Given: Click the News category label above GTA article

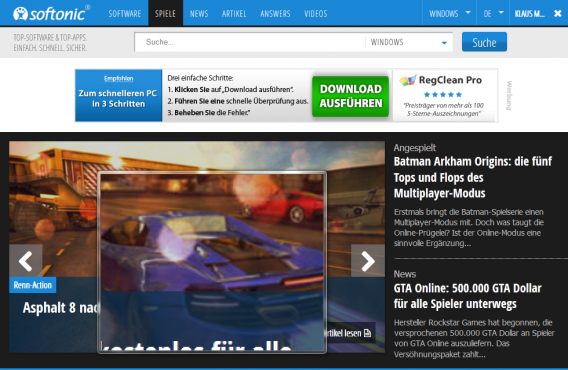Looking at the screenshot, I should pyautogui.click(x=405, y=274).
